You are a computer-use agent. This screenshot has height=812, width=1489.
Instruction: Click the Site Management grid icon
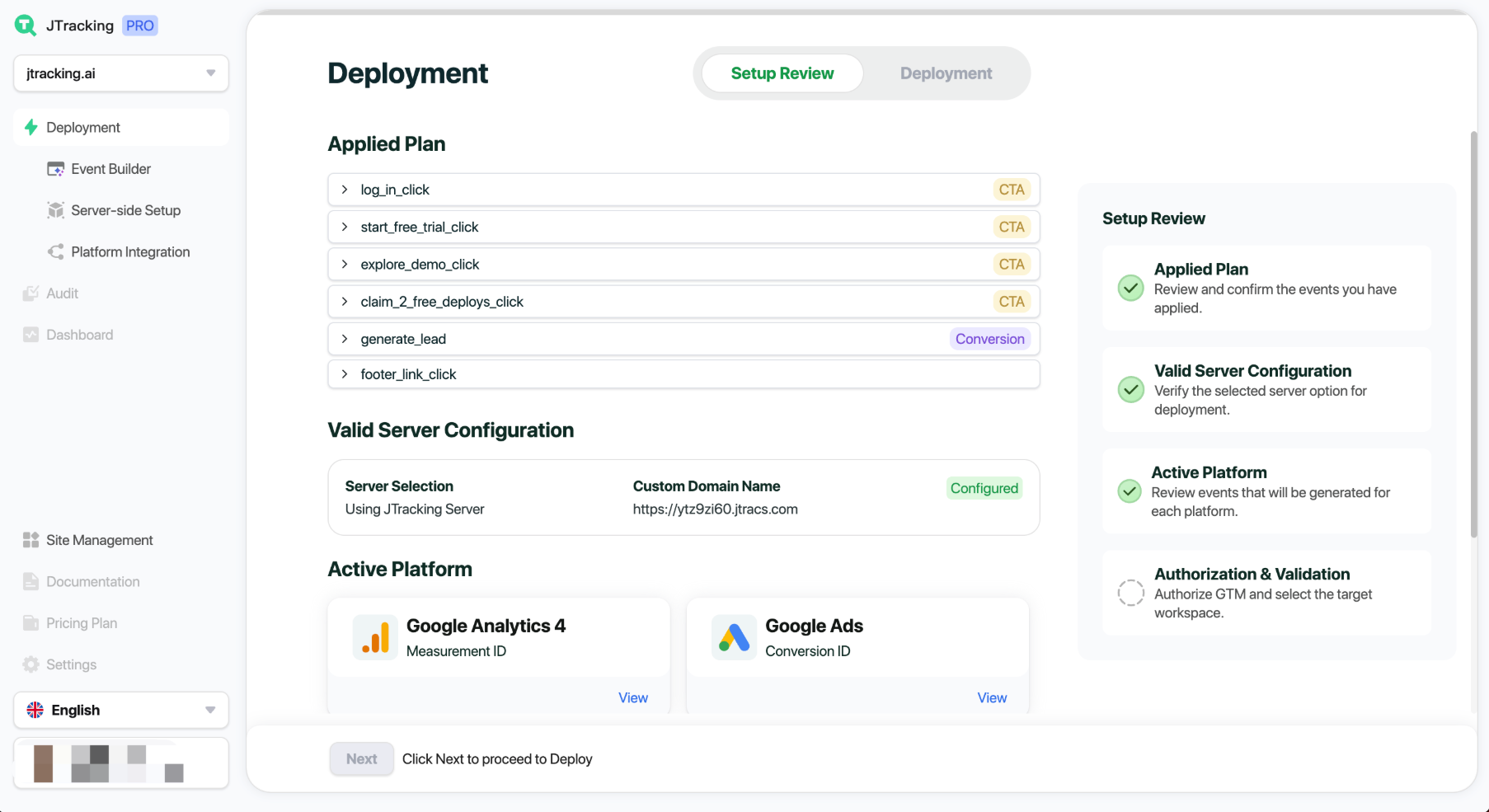point(31,540)
